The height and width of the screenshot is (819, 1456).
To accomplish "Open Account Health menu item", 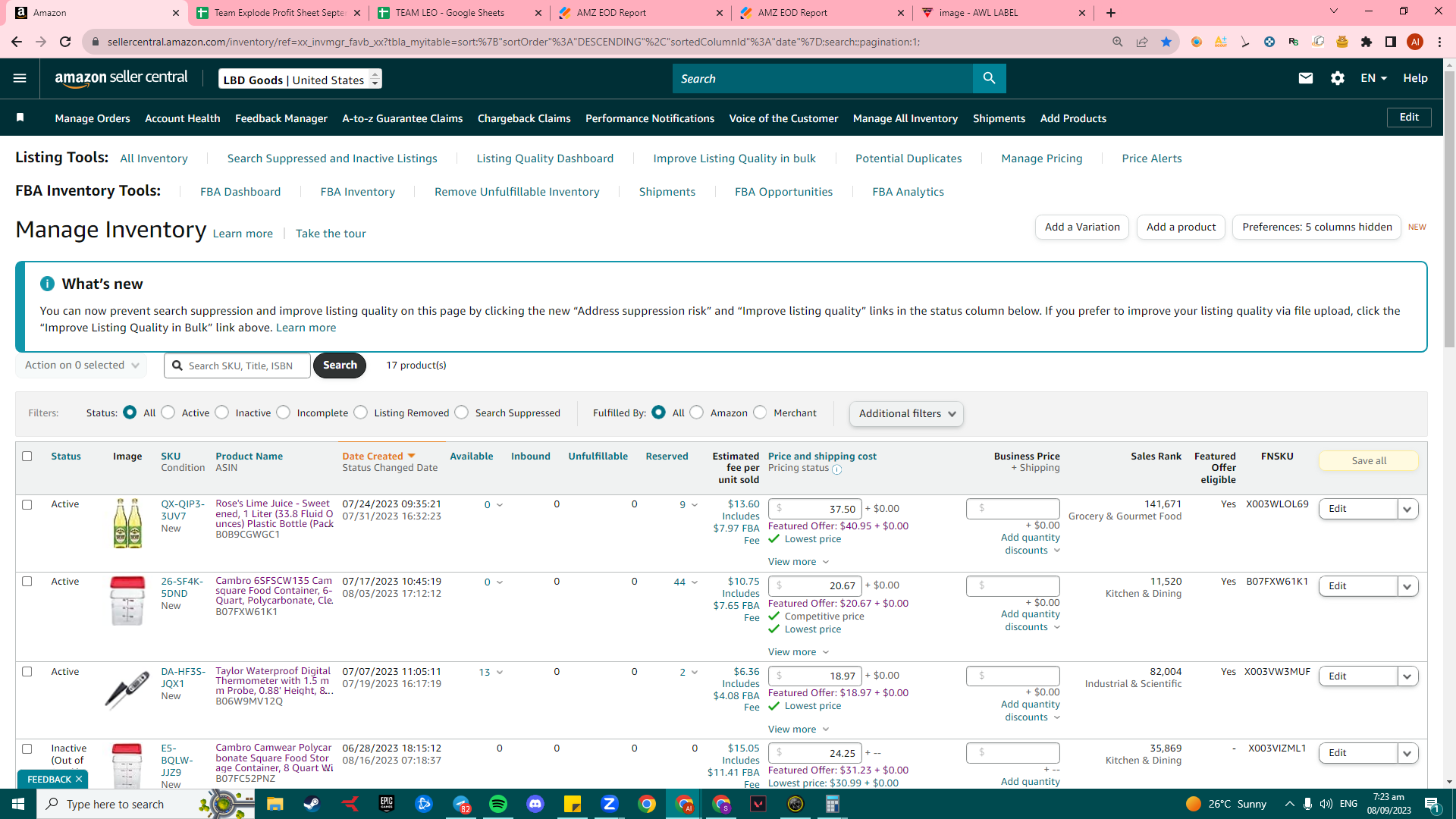I will (x=182, y=118).
